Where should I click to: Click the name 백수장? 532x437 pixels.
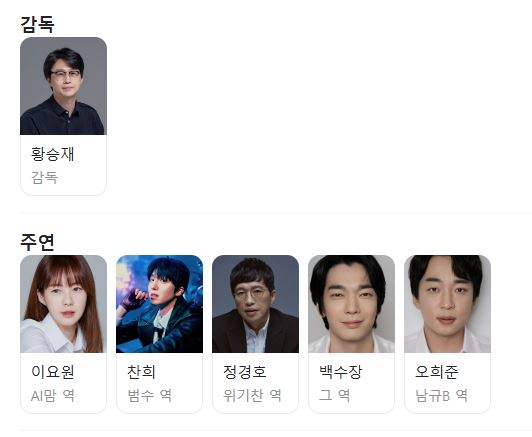(x=341, y=372)
